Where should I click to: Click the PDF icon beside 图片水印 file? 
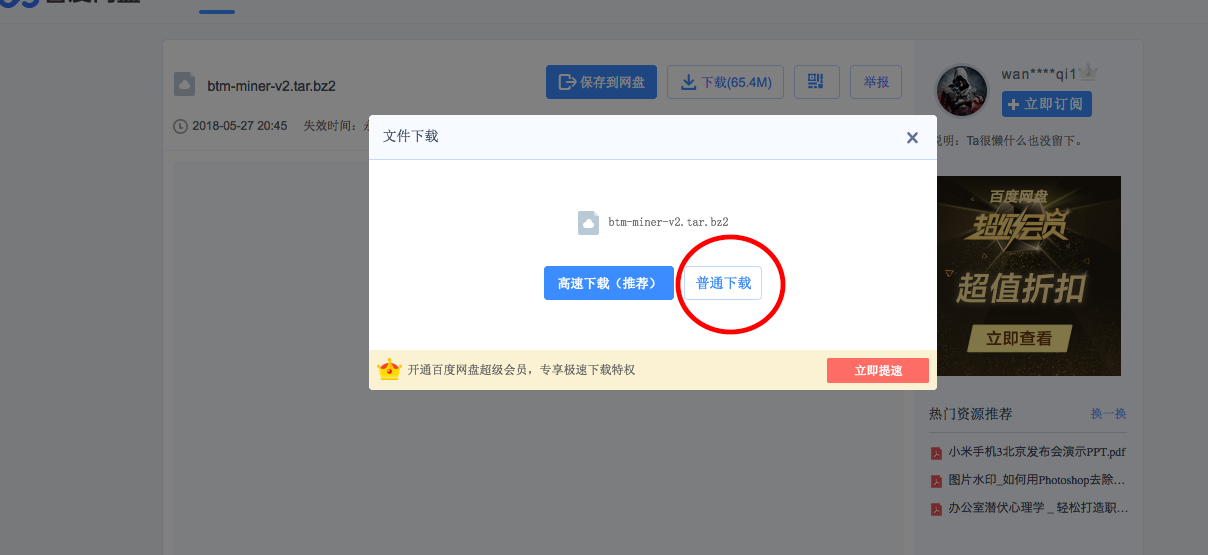[x=936, y=481]
